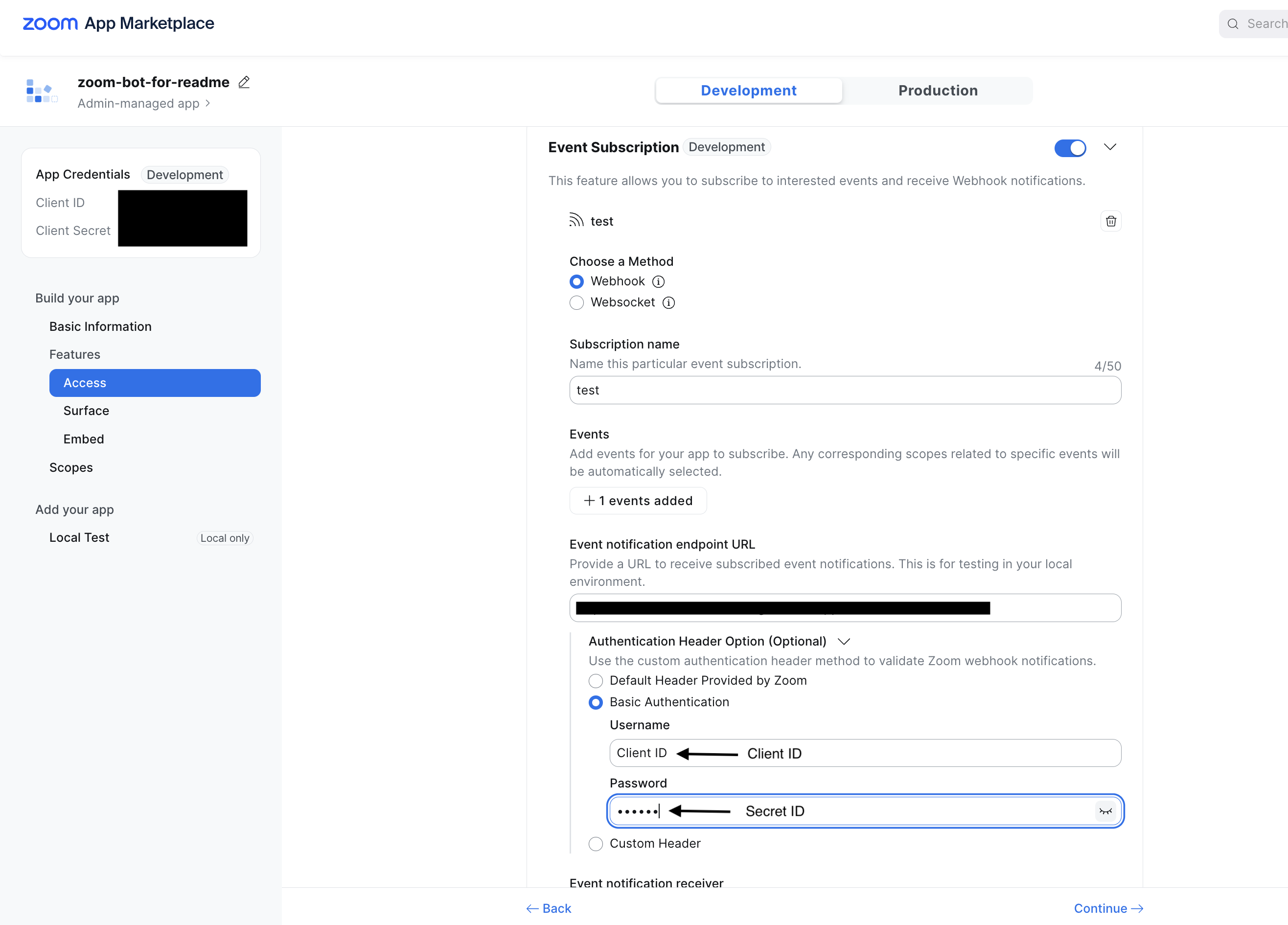Click the Continue link
This screenshot has height=925, width=1288.
pyautogui.click(x=1107, y=908)
